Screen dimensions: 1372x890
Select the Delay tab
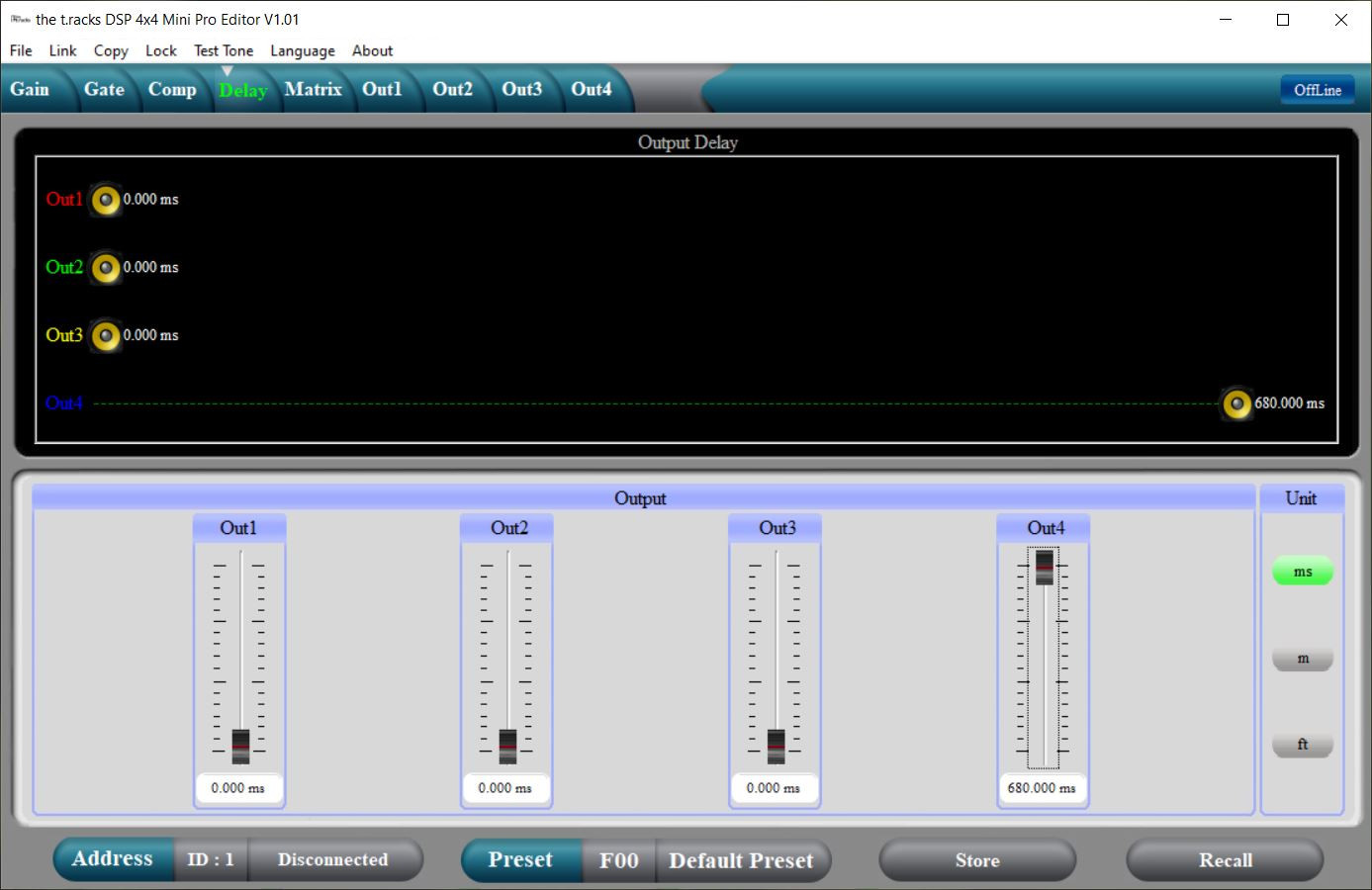click(243, 90)
